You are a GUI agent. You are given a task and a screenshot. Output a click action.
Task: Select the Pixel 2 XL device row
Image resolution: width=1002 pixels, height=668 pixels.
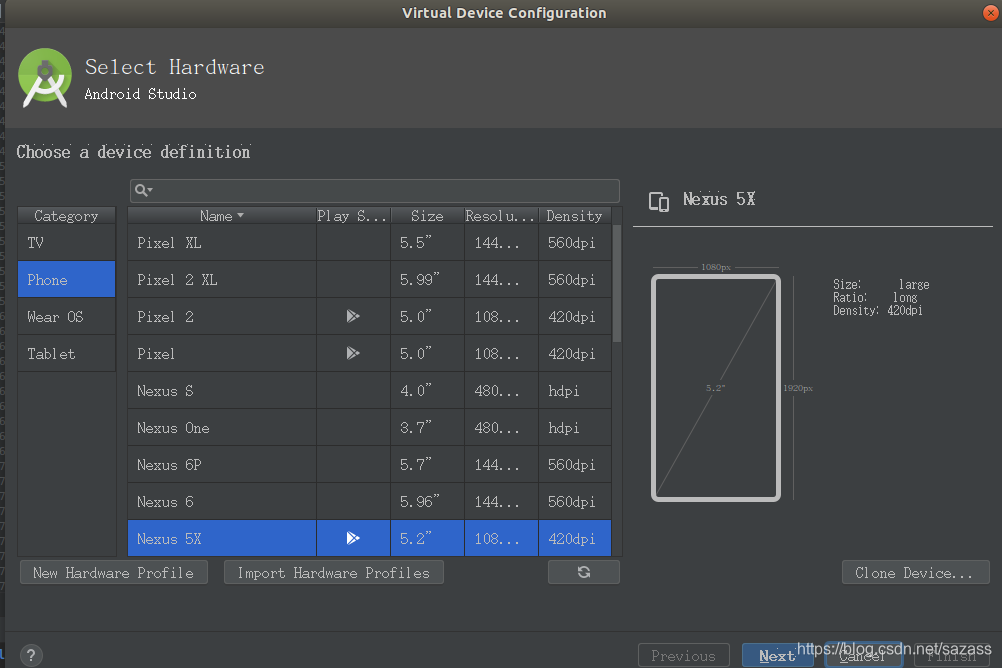point(369,279)
